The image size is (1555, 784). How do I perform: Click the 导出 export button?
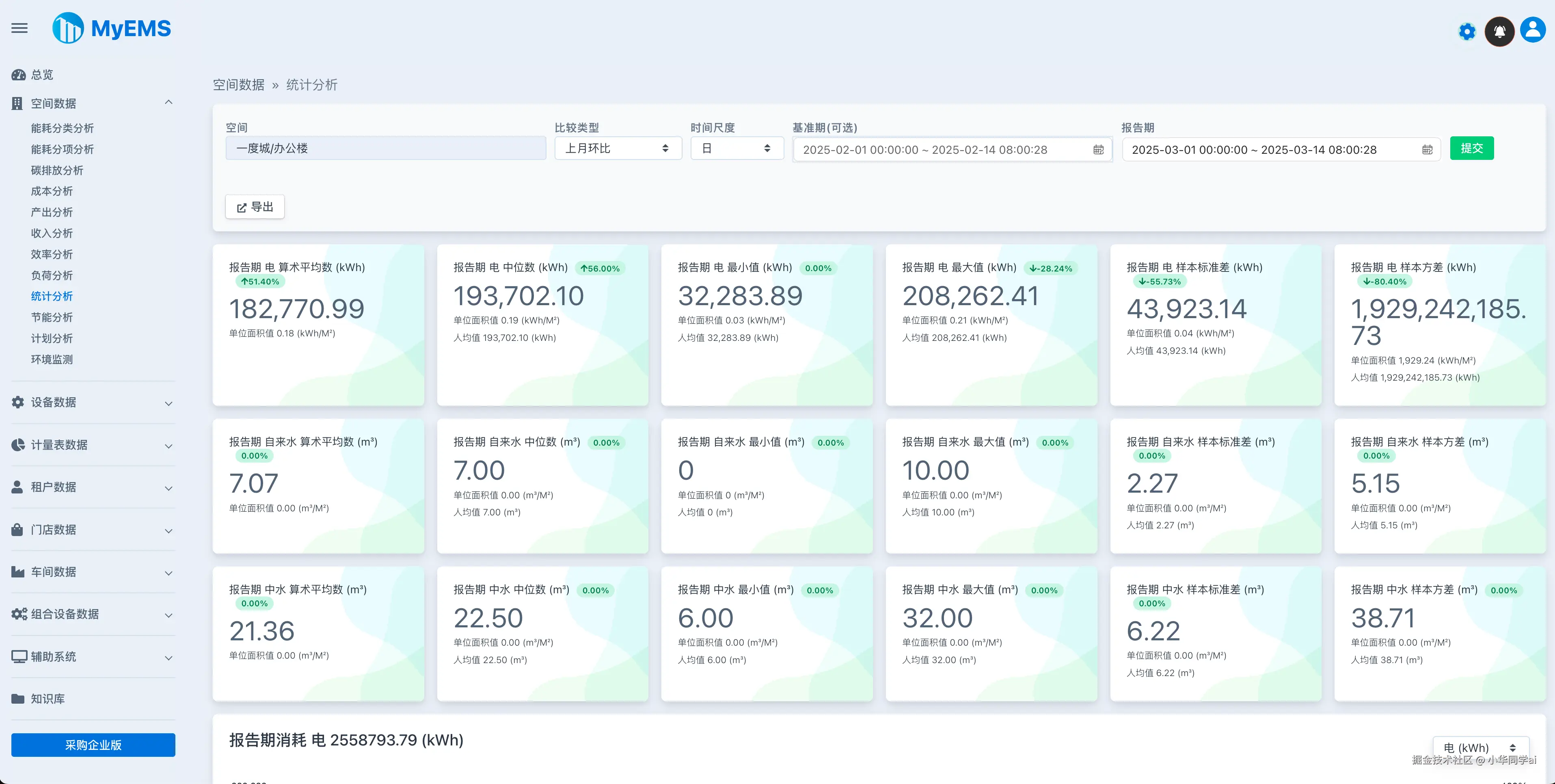pos(255,207)
